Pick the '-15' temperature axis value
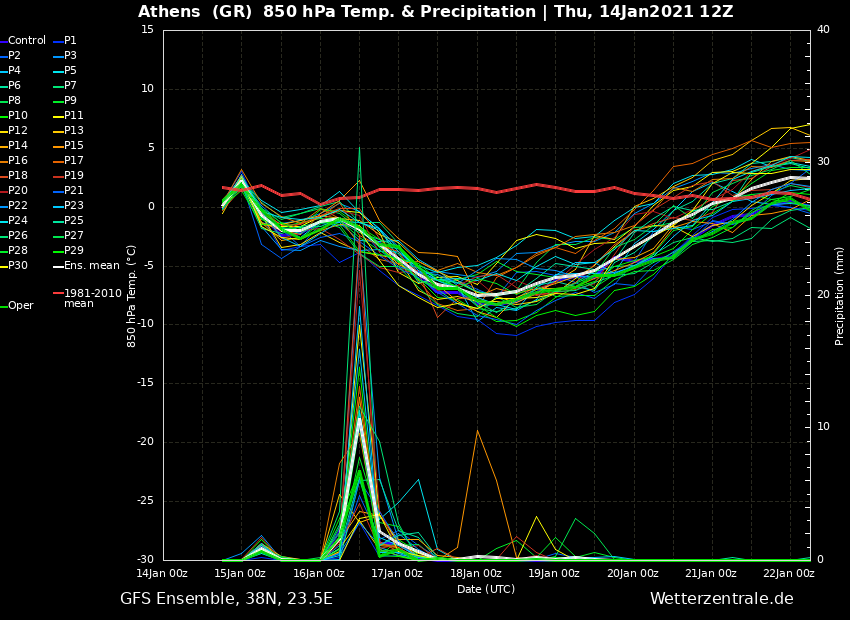This screenshot has width=850, height=620. [145, 383]
